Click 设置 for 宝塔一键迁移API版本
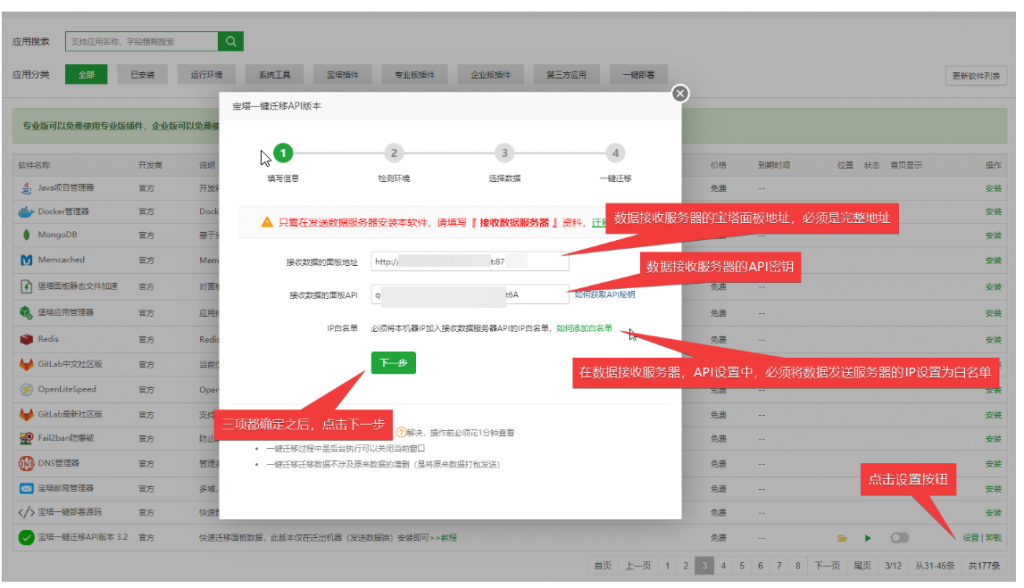This screenshot has width=1024, height=588. (970, 538)
